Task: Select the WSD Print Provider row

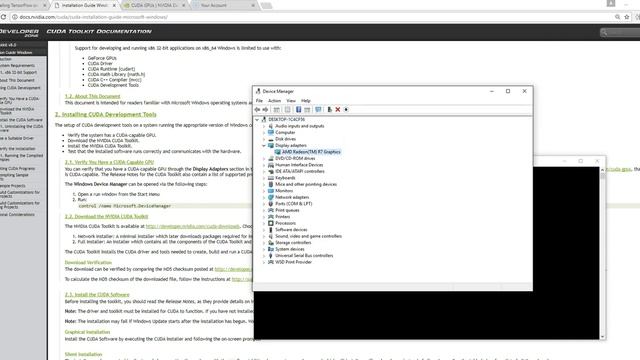Action: tap(293, 262)
